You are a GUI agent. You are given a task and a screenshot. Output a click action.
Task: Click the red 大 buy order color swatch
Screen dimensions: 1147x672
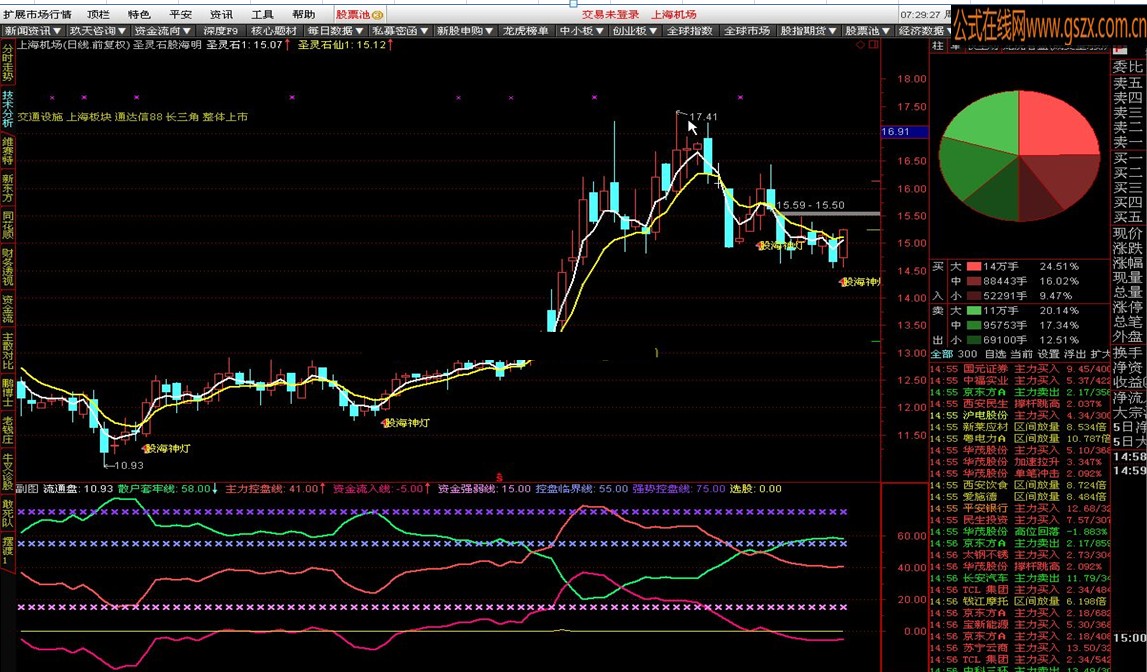click(x=974, y=267)
